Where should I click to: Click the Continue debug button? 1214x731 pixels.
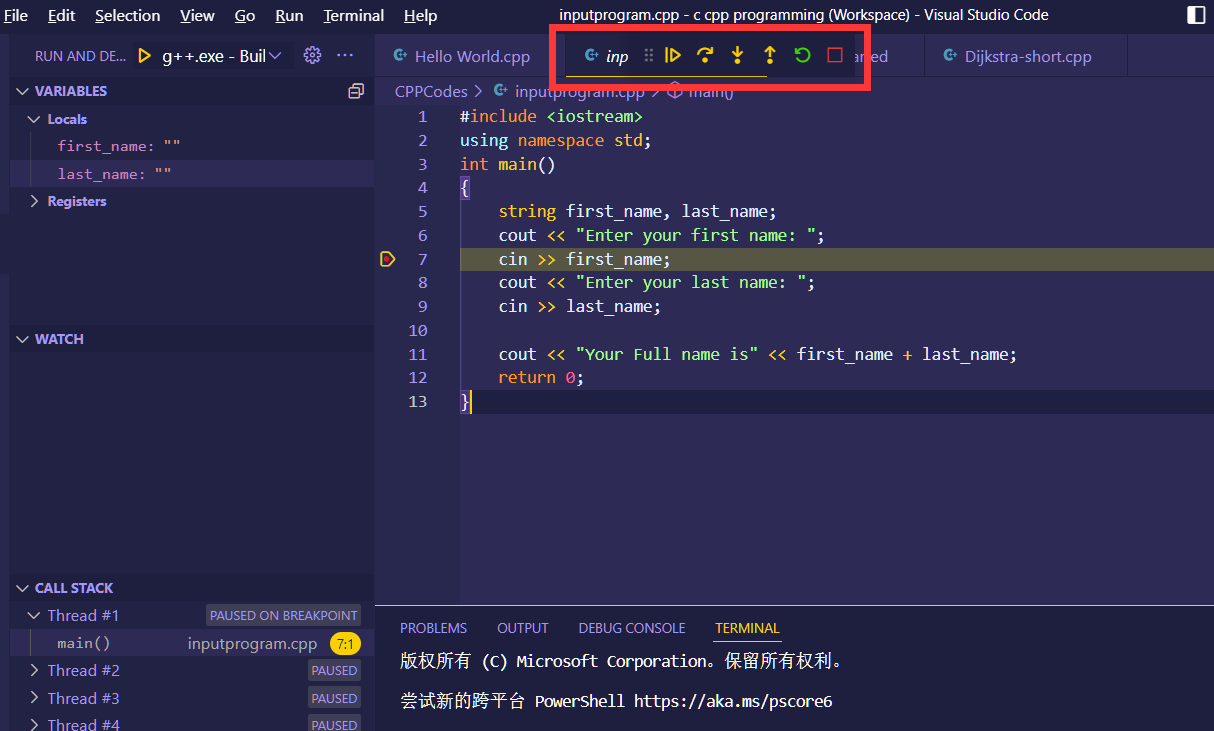(x=673, y=56)
